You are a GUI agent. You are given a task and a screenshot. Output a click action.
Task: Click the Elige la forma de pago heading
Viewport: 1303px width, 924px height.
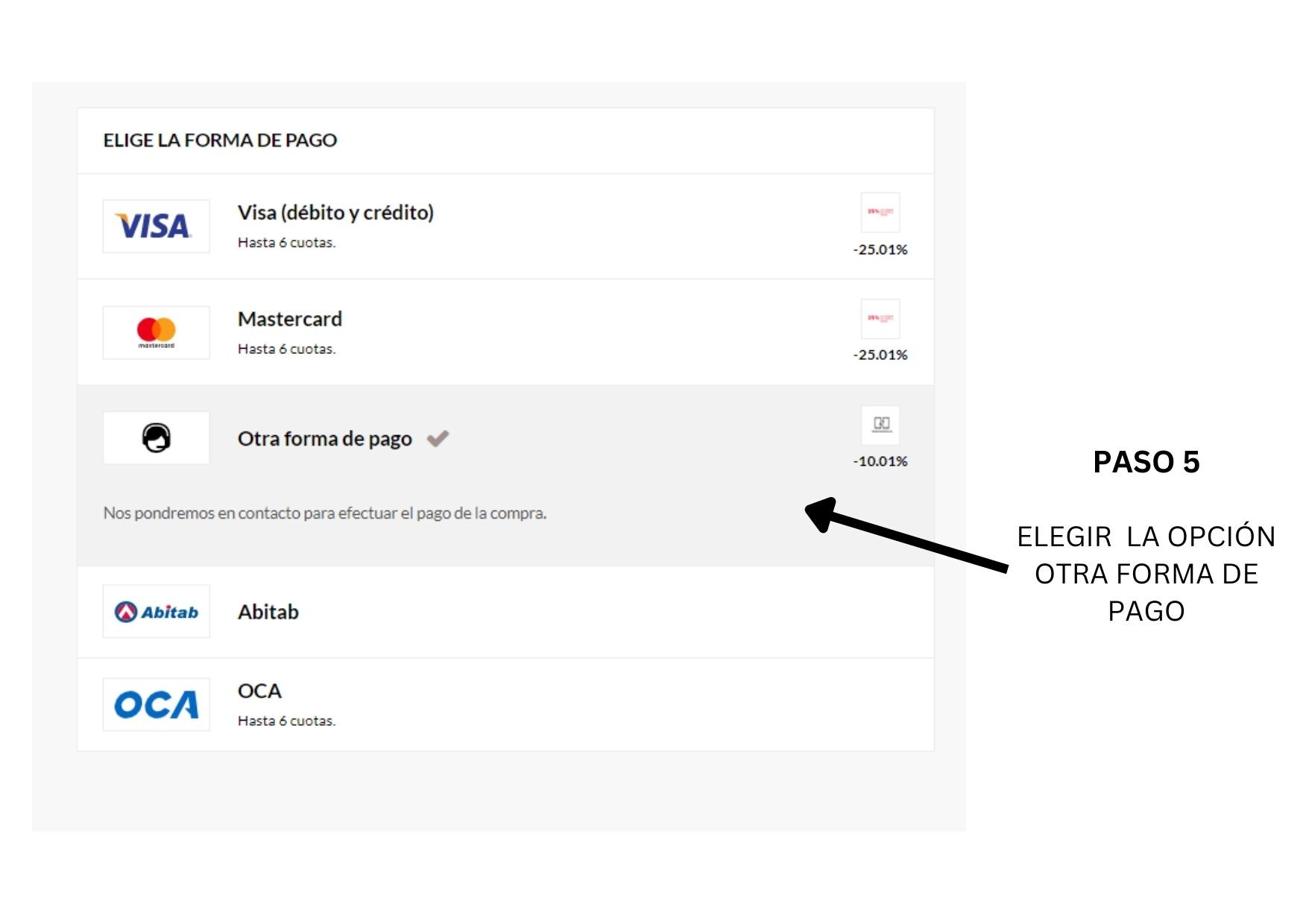click(220, 140)
